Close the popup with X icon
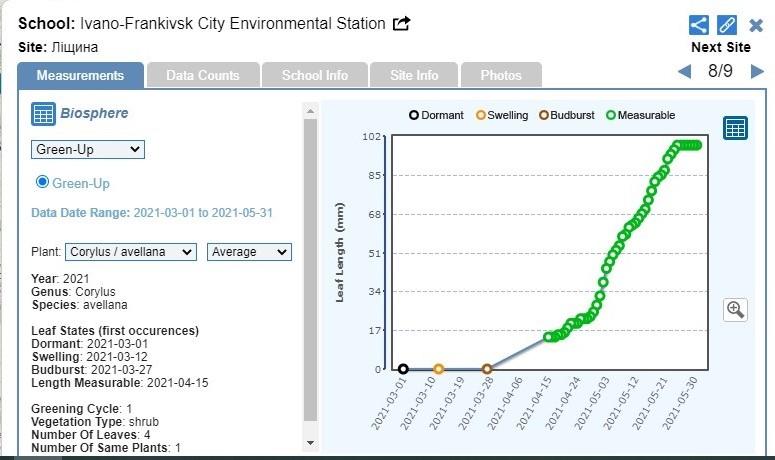 click(x=756, y=25)
